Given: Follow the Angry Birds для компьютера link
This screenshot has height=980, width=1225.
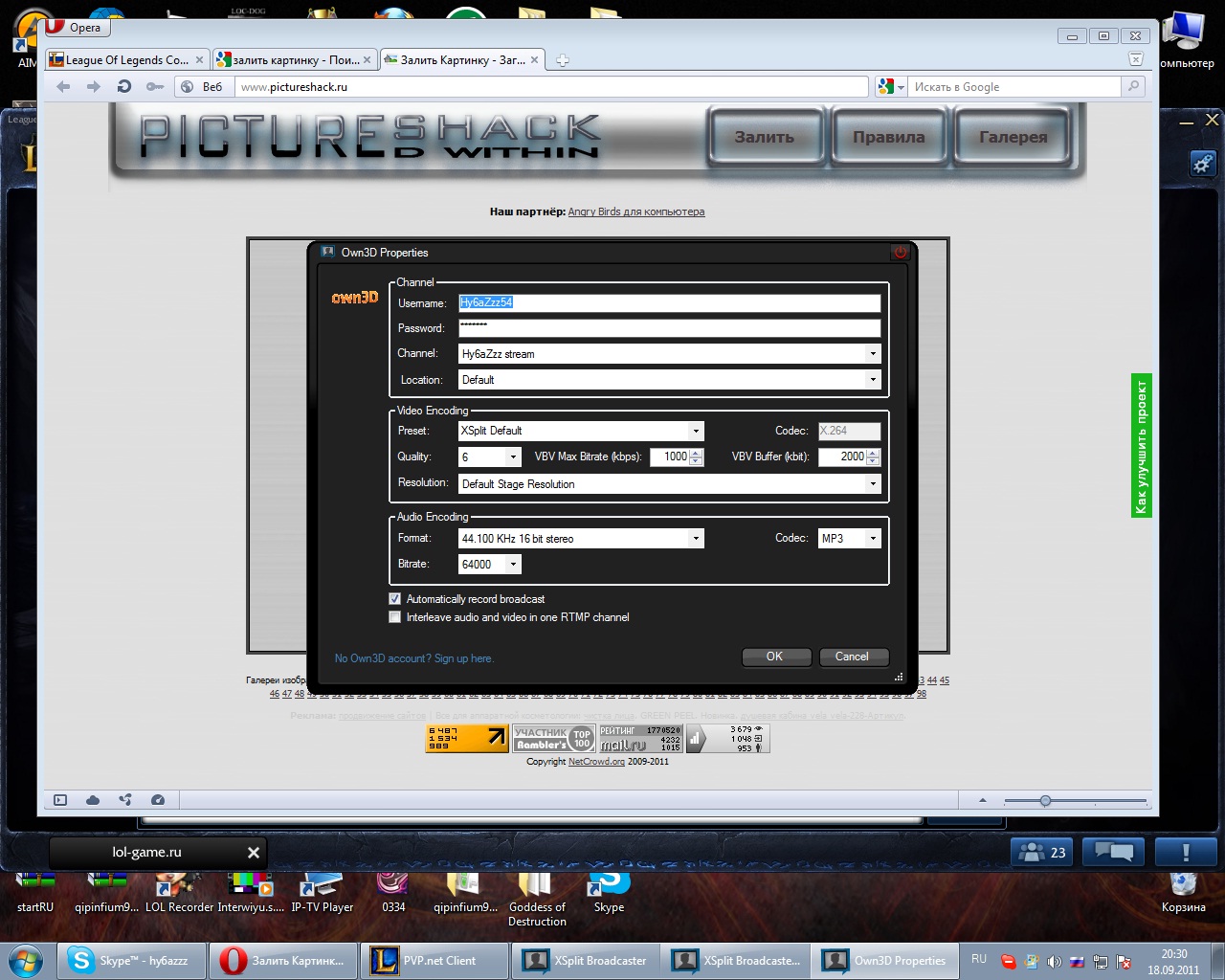Looking at the screenshot, I should [x=636, y=212].
